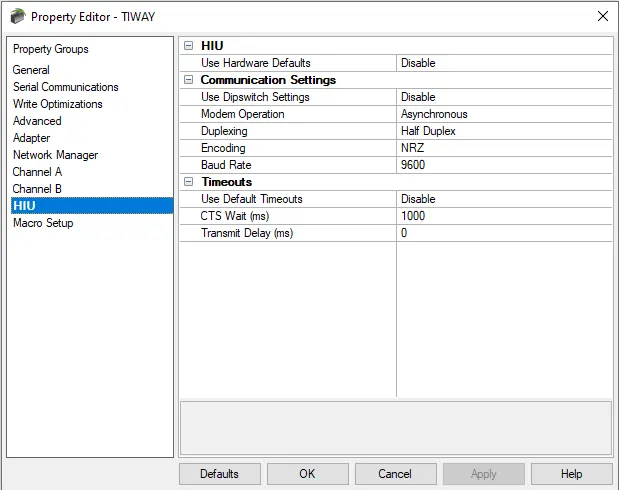The width and height of the screenshot is (619, 490).
Task: Click the Apply button
Action: tap(484, 474)
